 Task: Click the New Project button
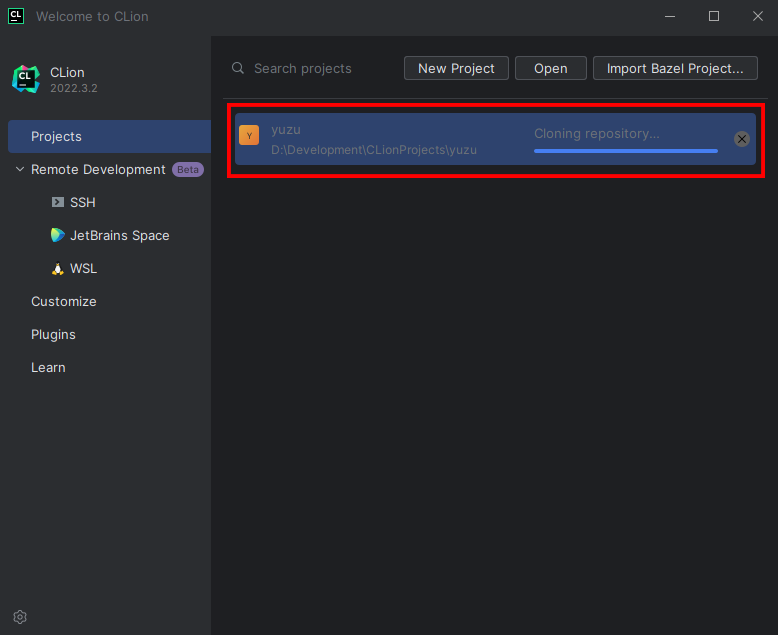pos(456,68)
